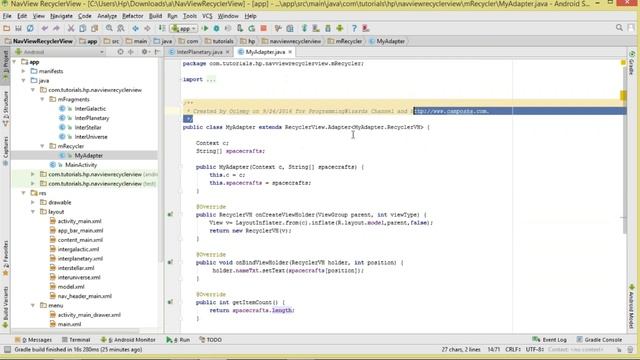
Task: Open the Refactor menu
Action: (133, 16)
